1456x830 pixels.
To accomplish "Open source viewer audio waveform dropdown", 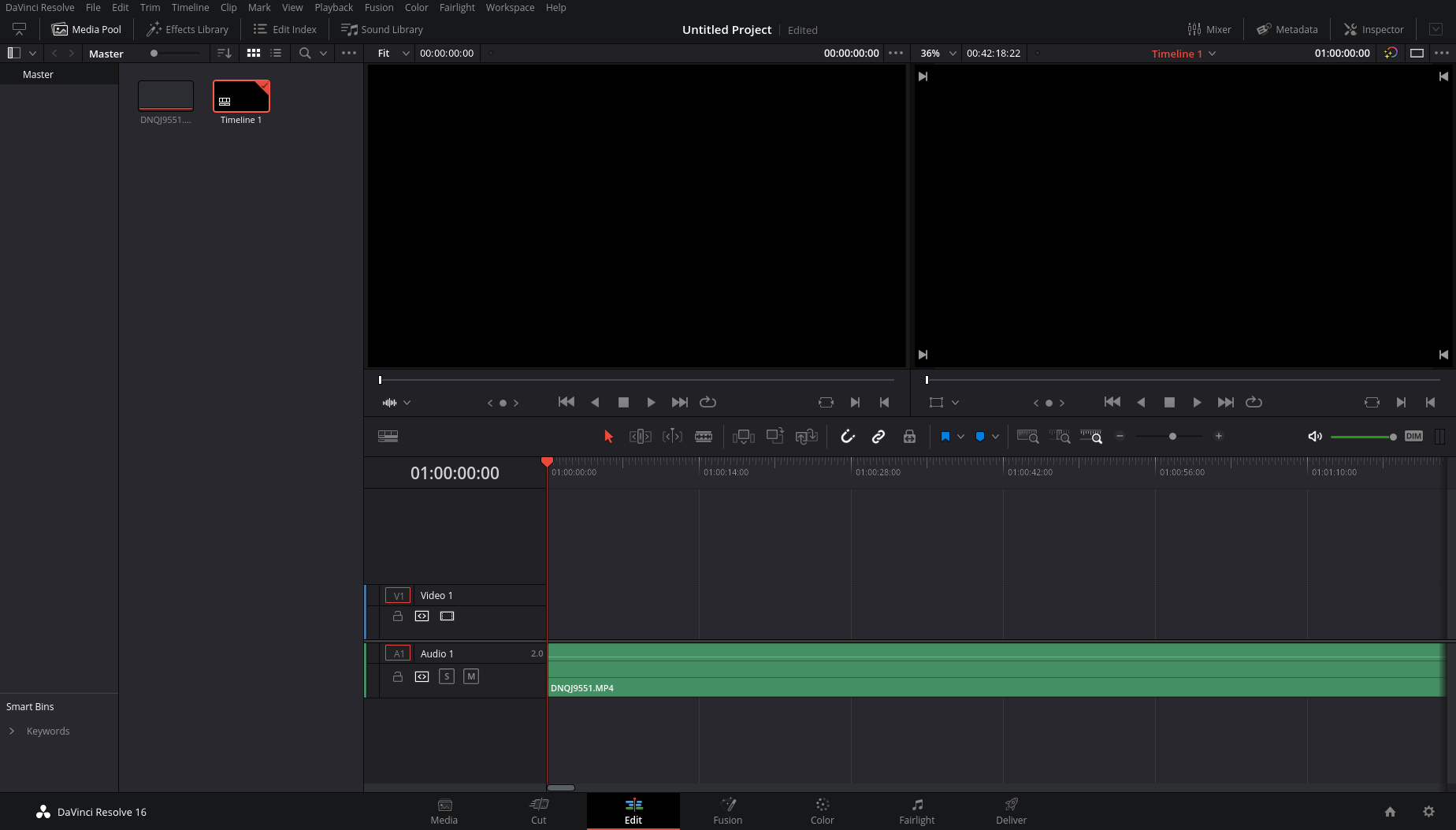I will click(407, 402).
